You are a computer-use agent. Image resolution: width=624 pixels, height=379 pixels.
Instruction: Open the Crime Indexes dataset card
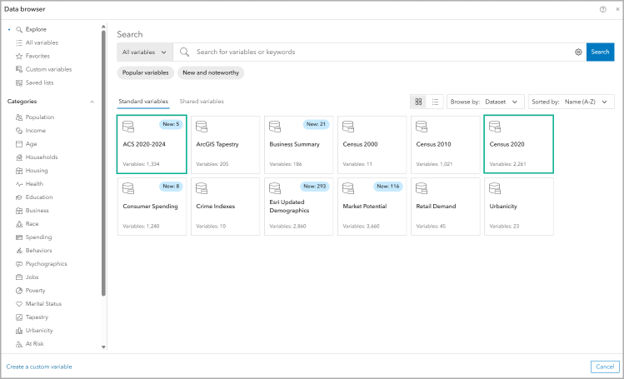pos(225,207)
